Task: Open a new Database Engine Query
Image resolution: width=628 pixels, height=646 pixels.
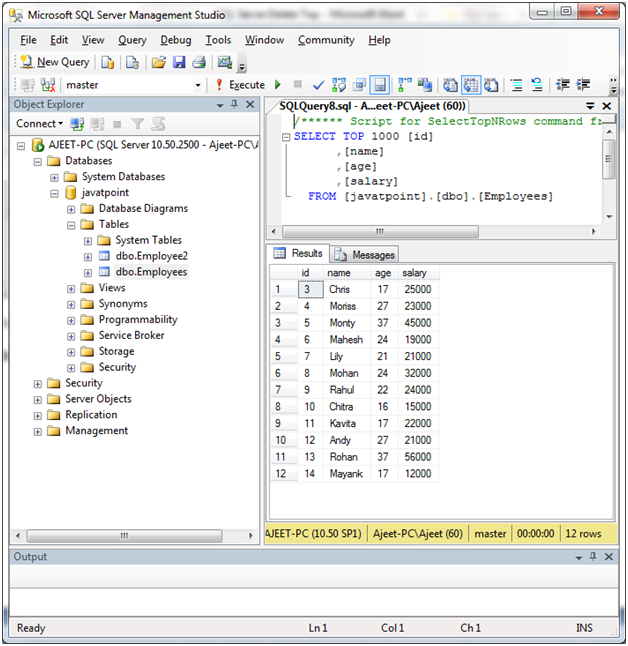Action: pos(108,62)
